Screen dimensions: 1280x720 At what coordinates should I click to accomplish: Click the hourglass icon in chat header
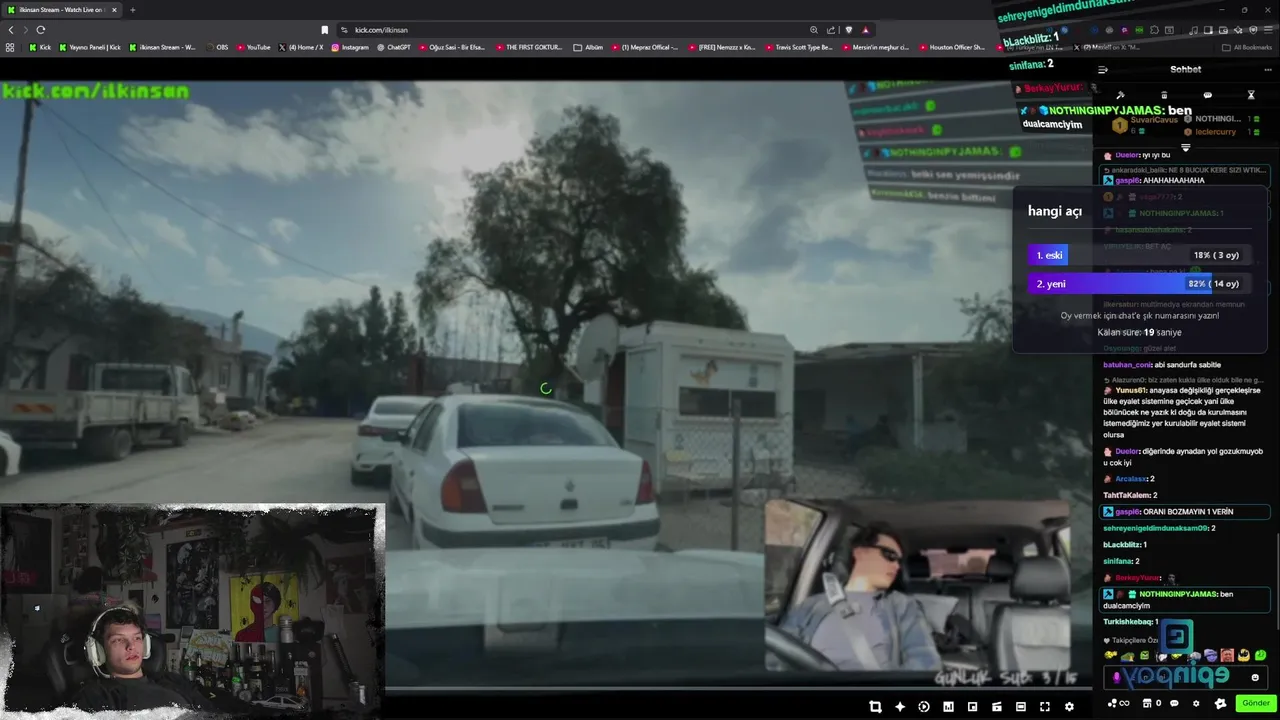pyautogui.click(x=1251, y=95)
